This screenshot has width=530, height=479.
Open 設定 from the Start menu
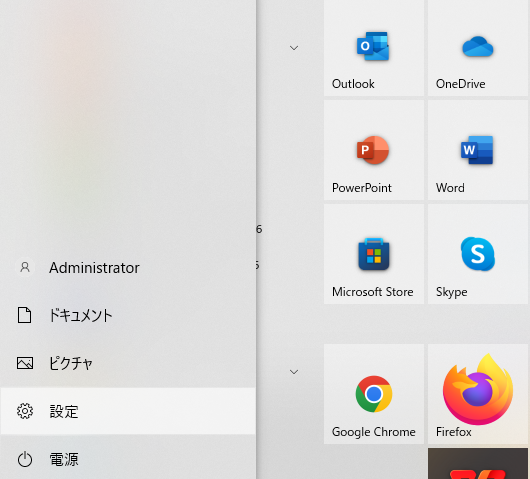tap(128, 411)
